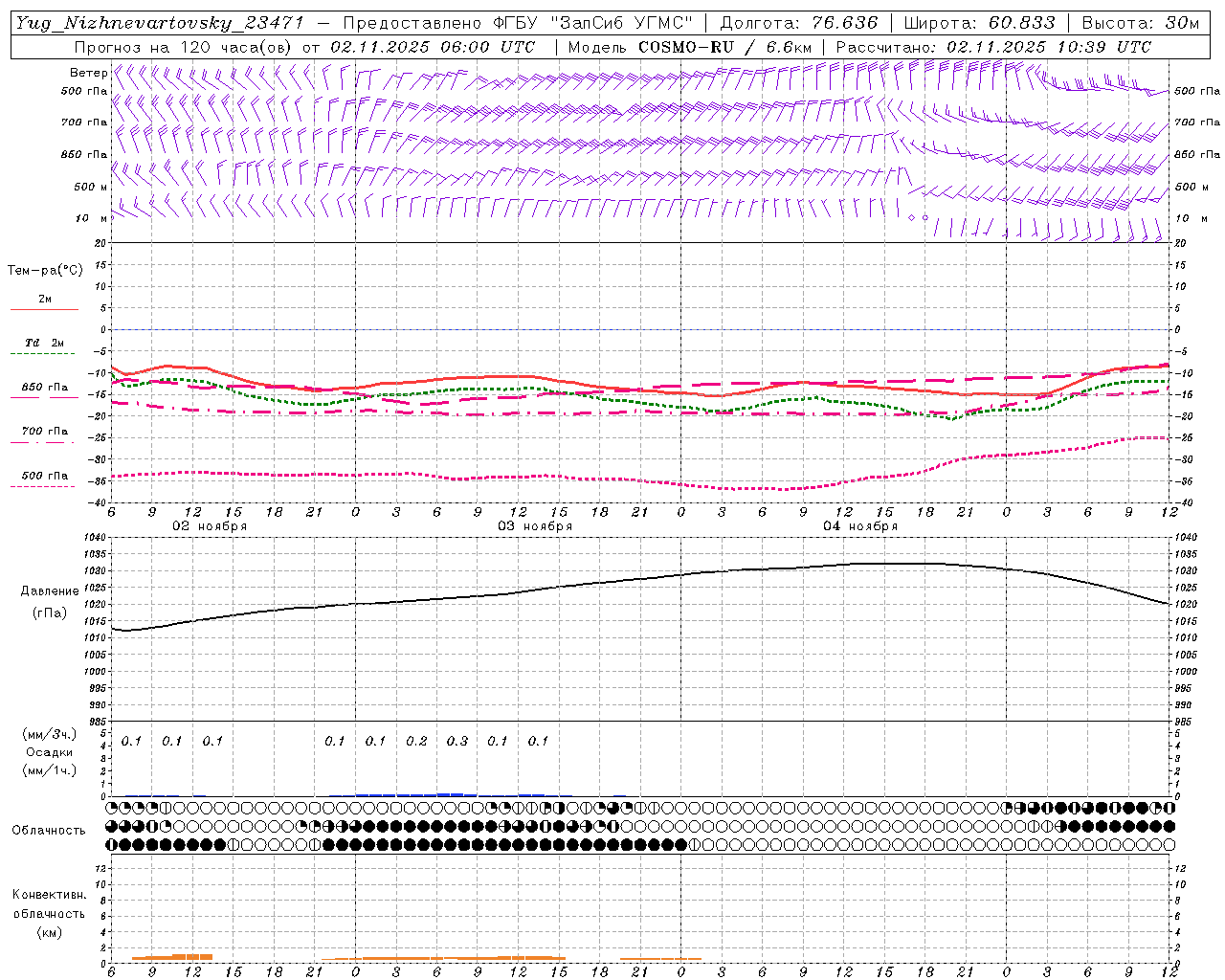
Task: Click the left-axis wind level label '10 м'
Action: pos(91,219)
